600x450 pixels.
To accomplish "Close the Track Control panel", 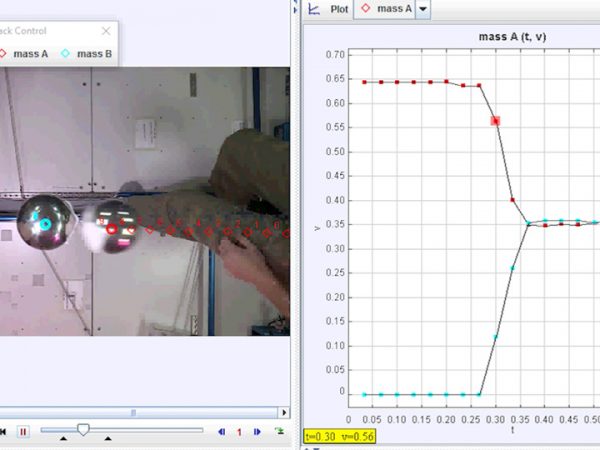I will [x=106, y=31].
